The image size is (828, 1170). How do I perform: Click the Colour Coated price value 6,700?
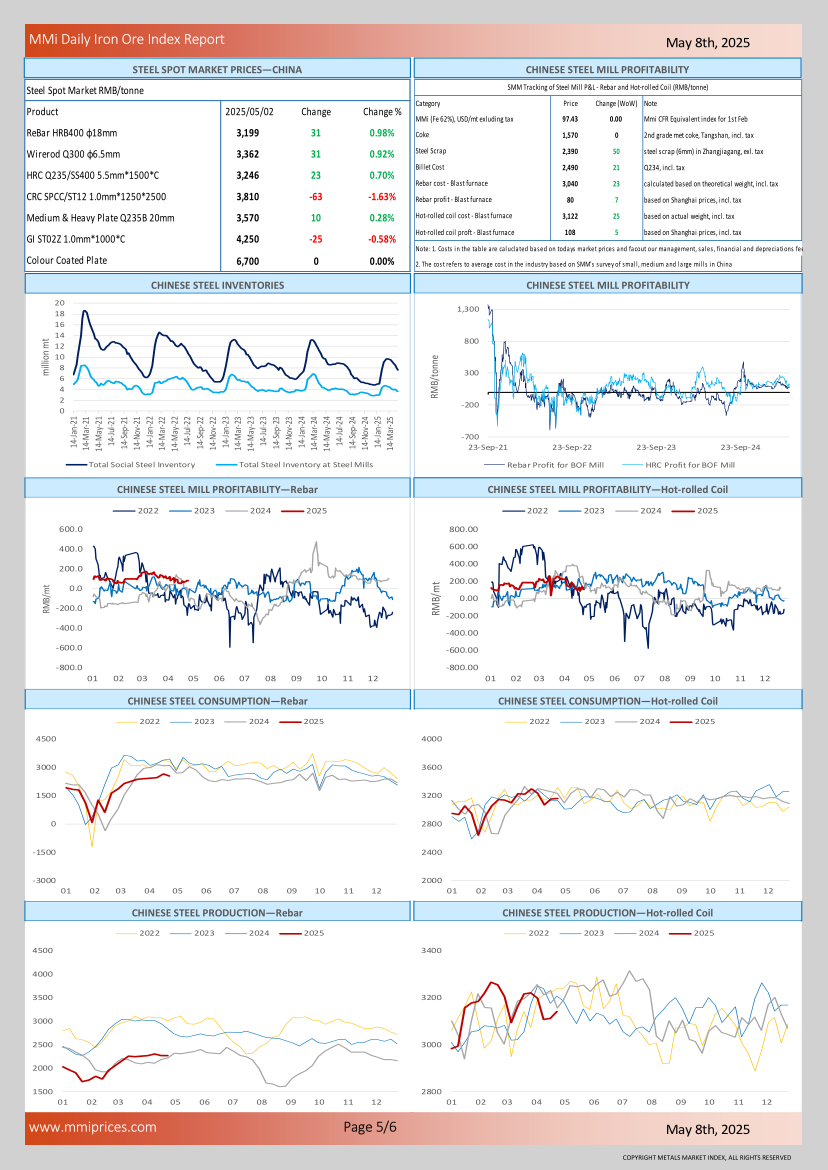[x=248, y=261]
